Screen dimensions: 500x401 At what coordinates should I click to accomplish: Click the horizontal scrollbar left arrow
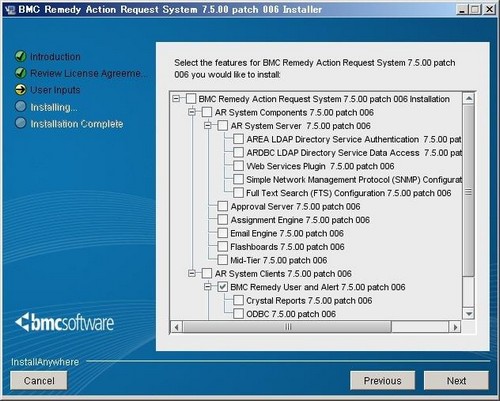pos(177,327)
